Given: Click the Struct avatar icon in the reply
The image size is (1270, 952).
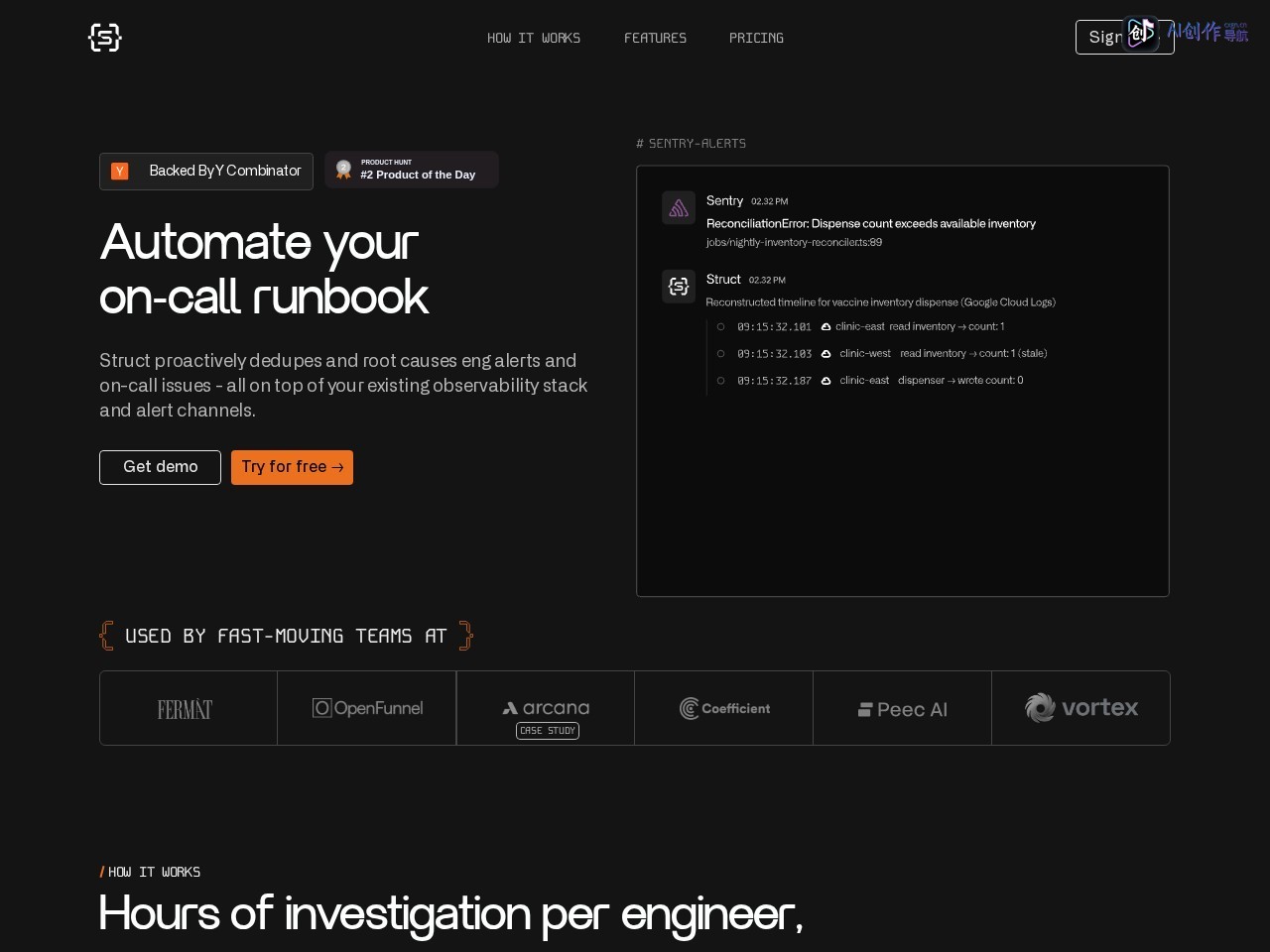Looking at the screenshot, I should pyautogui.click(x=679, y=287).
